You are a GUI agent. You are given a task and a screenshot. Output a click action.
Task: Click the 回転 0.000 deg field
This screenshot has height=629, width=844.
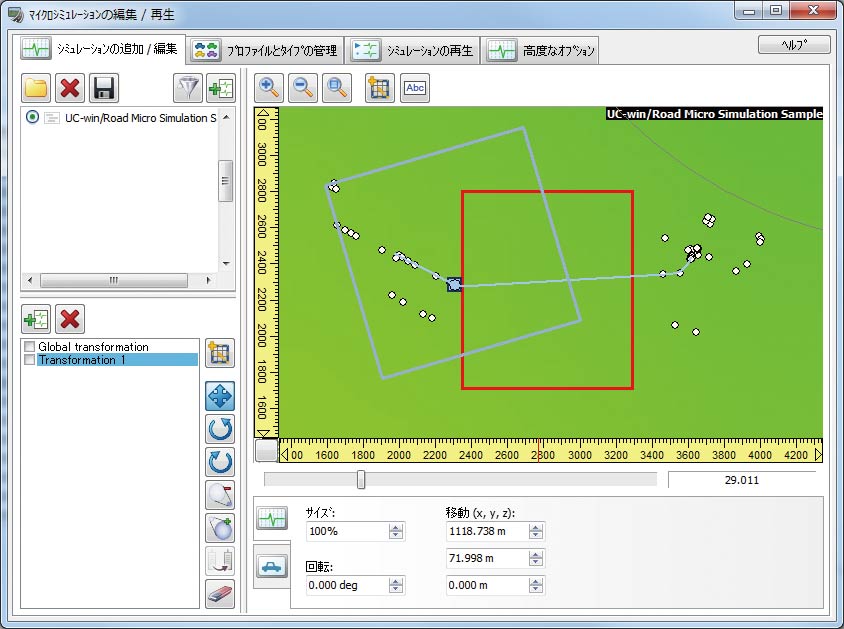coord(347,585)
